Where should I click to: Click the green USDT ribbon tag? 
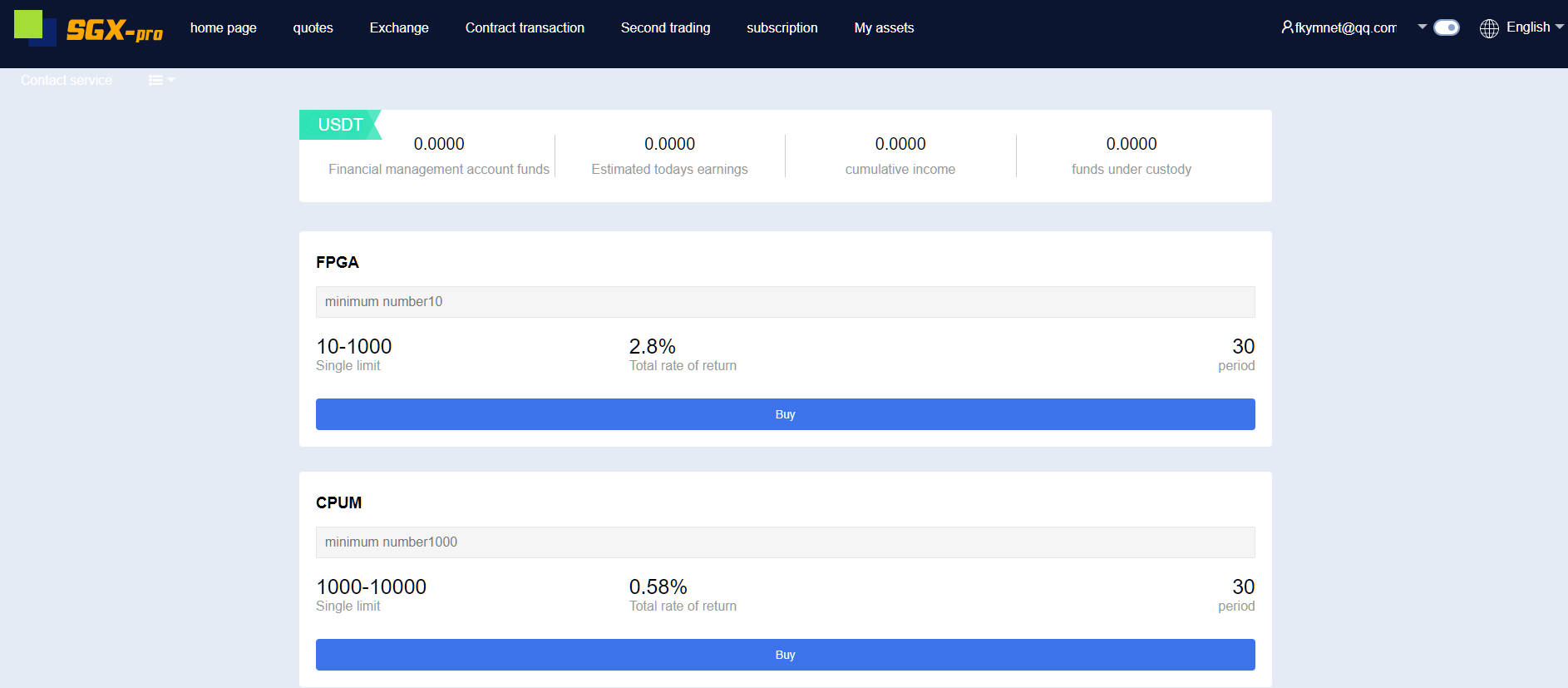[x=340, y=125]
